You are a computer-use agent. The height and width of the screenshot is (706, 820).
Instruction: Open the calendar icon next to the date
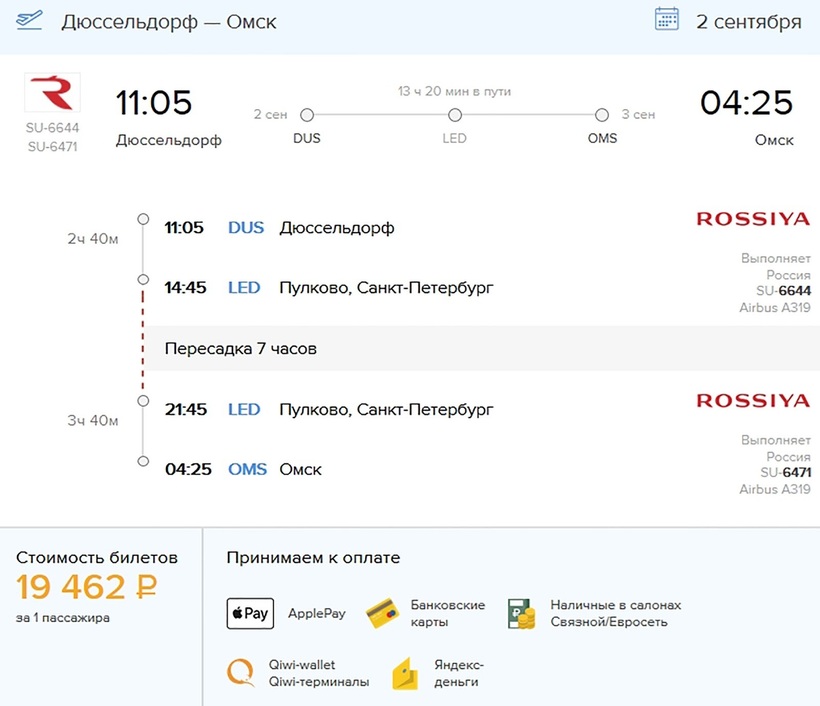click(x=666, y=20)
